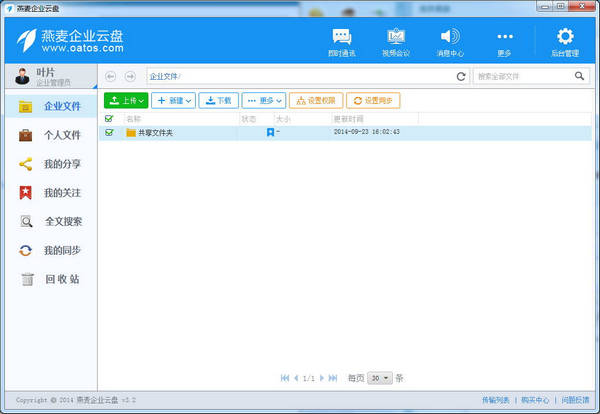
Task: Click the 设置权限 permissions button
Action: pos(316,100)
